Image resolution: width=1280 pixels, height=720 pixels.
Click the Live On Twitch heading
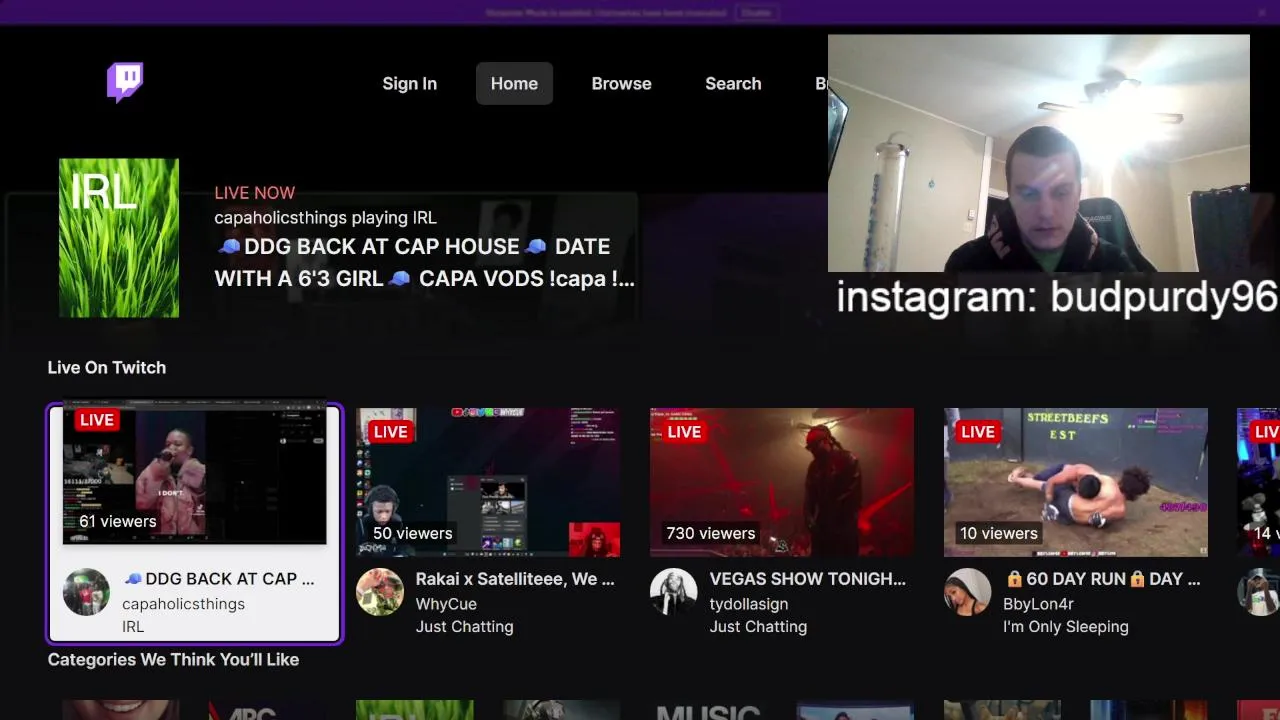pyautogui.click(x=107, y=368)
